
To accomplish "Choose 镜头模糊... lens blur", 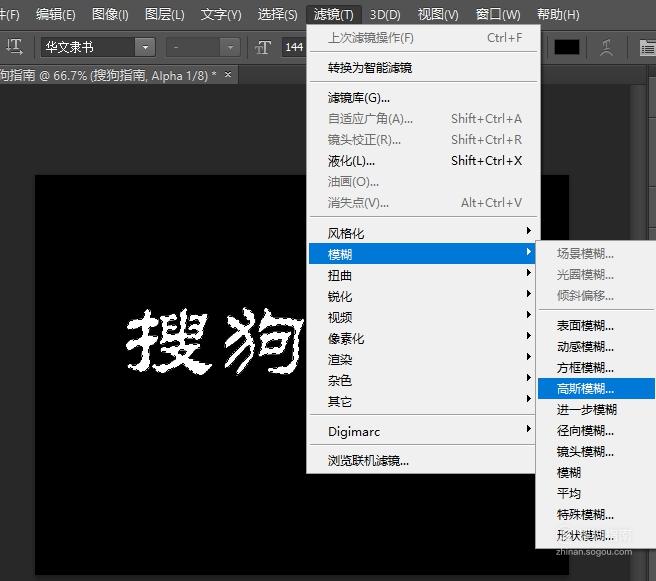I will click(596, 451).
